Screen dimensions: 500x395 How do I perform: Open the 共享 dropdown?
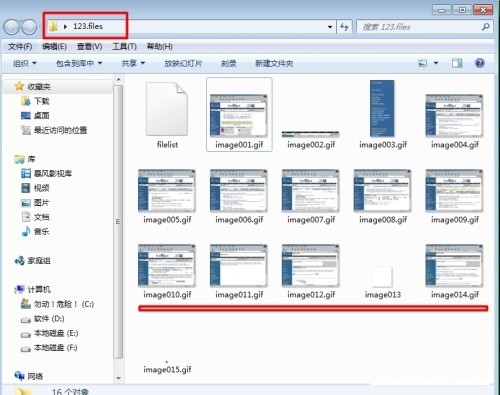tap(133, 63)
